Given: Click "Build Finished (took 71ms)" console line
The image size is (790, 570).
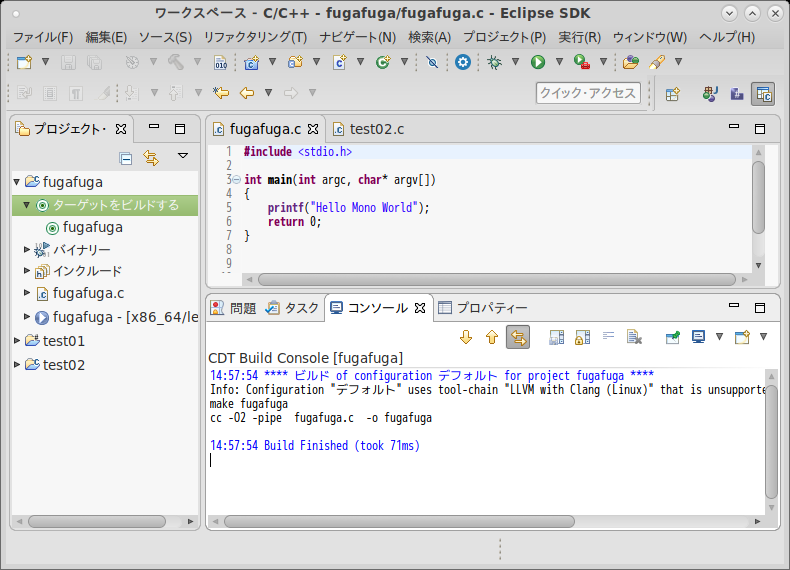Looking at the screenshot, I should pyautogui.click(x=342, y=446).
